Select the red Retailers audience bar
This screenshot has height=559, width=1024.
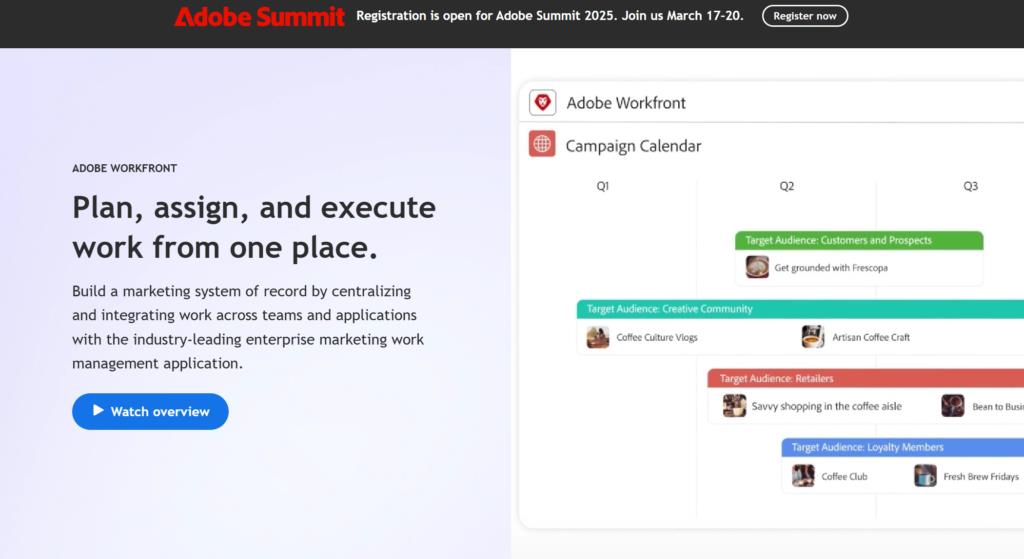coord(865,378)
